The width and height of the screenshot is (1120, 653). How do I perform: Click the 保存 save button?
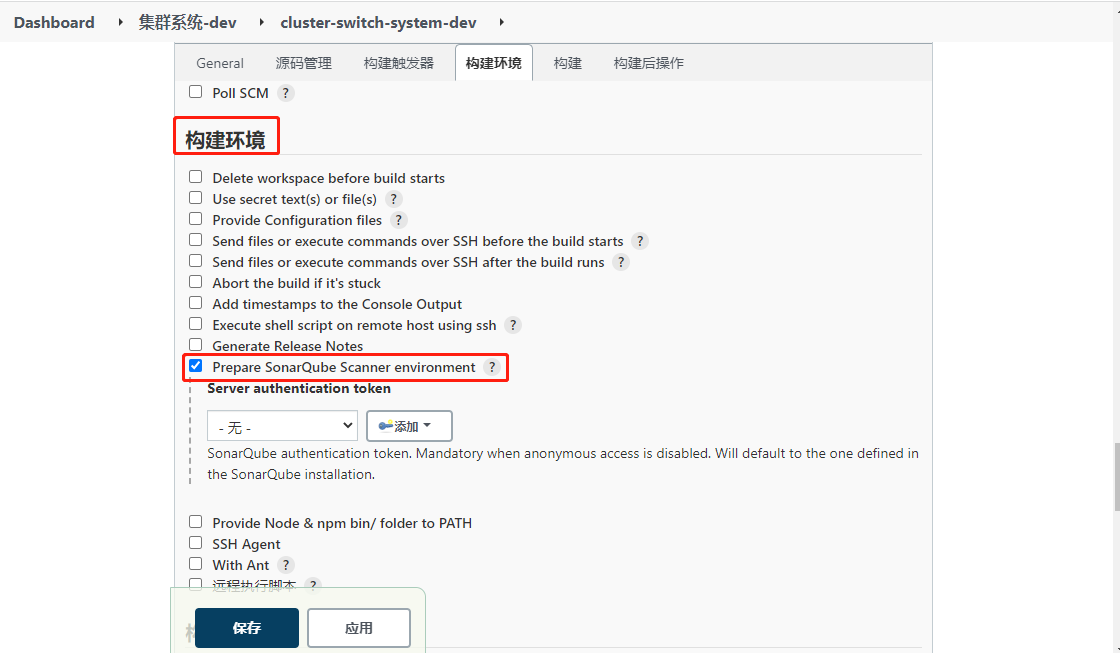pos(246,628)
